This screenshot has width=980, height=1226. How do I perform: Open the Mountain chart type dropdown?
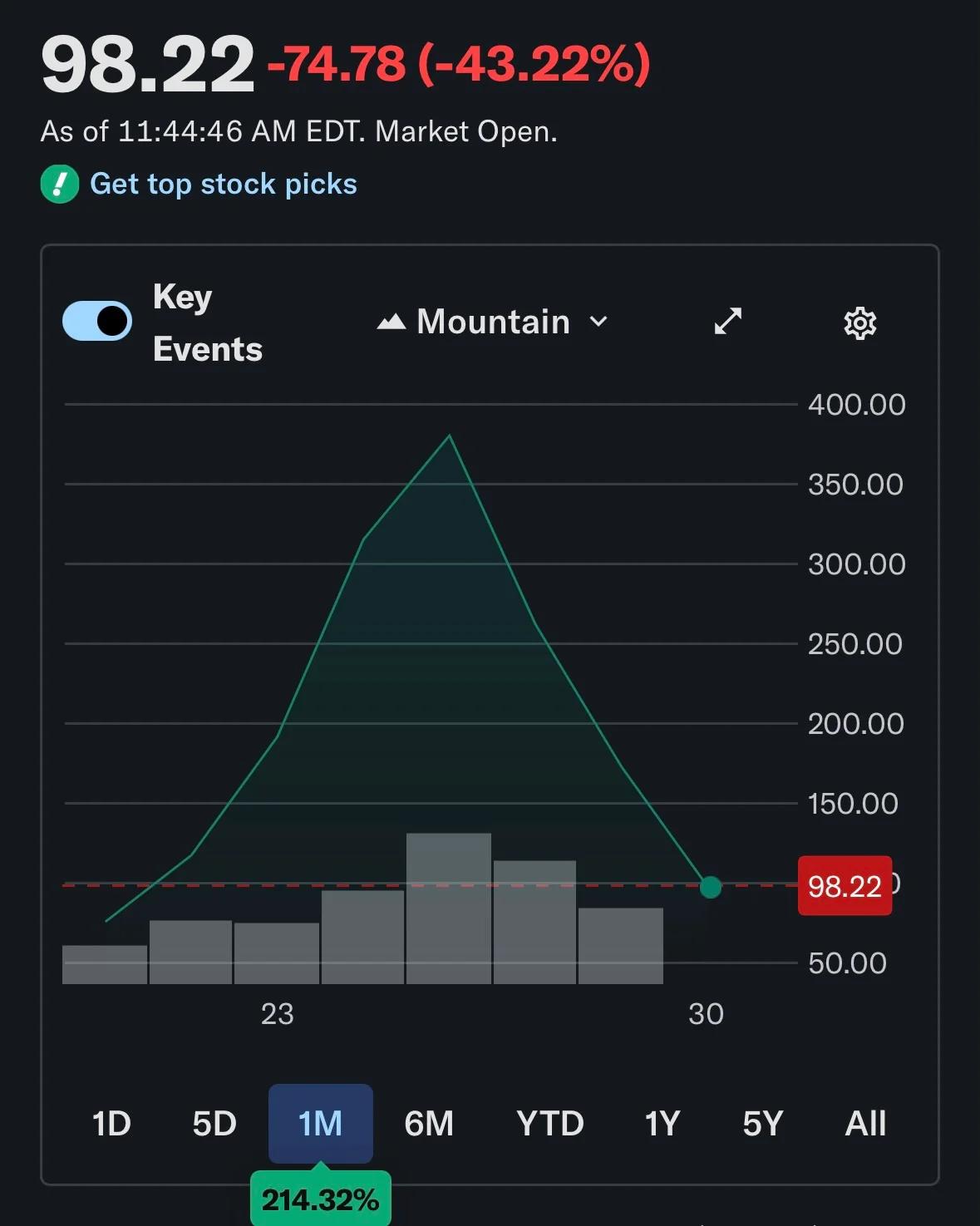pyautogui.click(x=493, y=322)
